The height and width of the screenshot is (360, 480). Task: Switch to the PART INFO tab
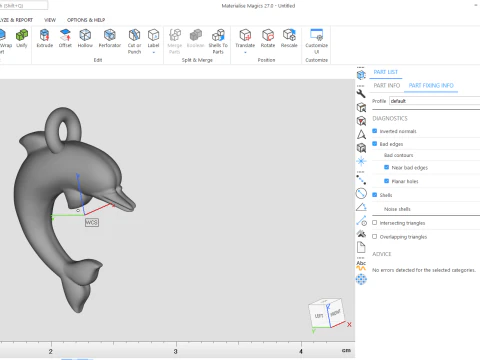tap(387, 86)
